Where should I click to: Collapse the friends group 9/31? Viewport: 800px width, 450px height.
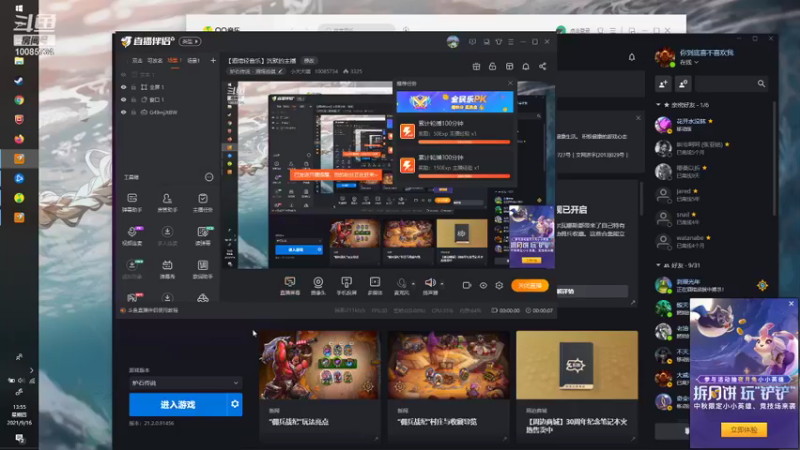(658, 265)
